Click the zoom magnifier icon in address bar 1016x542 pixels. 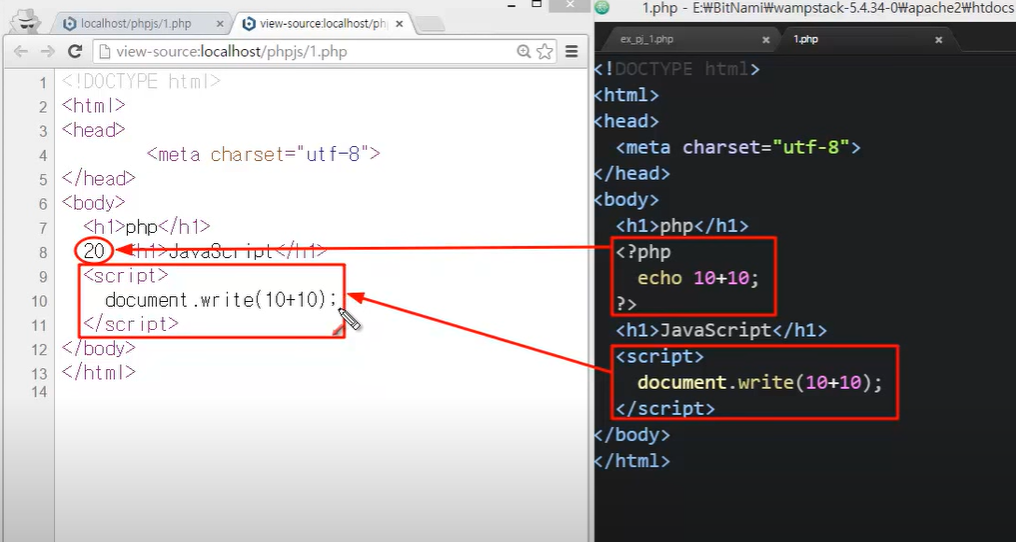pos(524,51)
